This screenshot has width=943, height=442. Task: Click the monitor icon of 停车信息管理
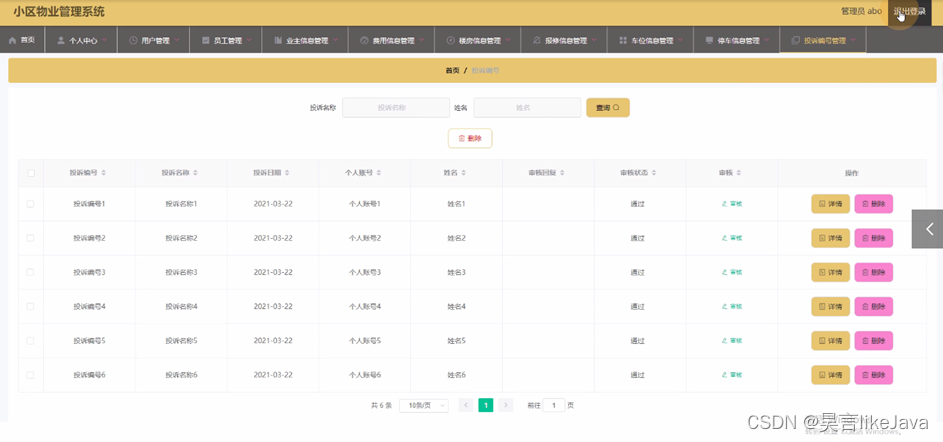click(709, 41)
